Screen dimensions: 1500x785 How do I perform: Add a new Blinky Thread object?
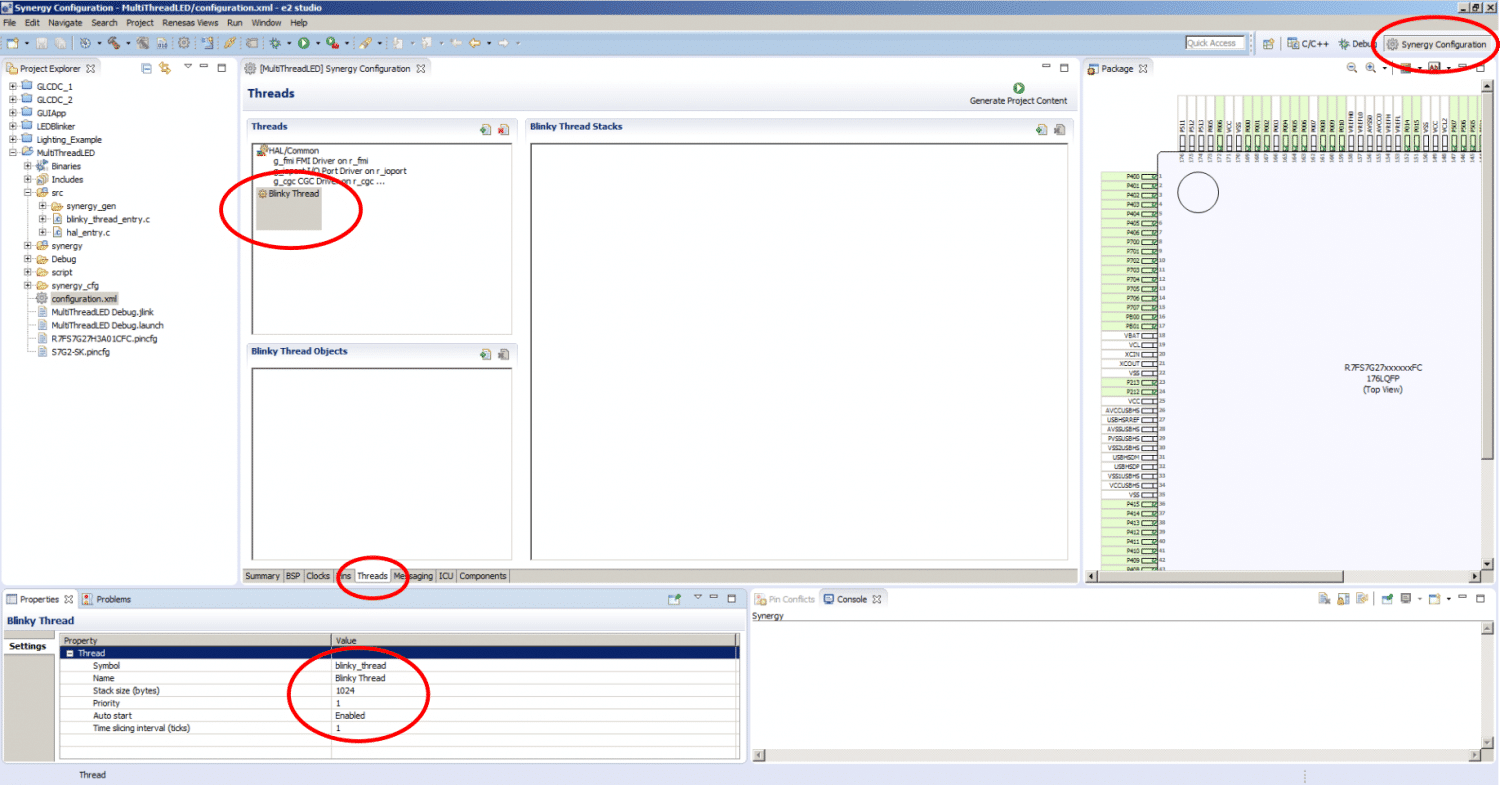tap(485, 354)
